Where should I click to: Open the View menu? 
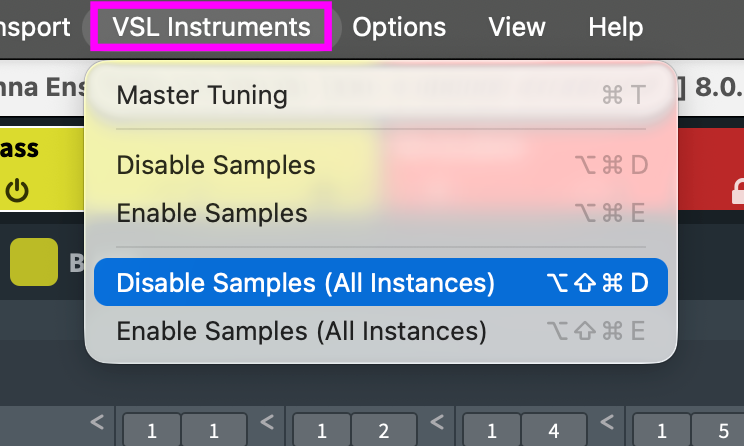(x=517, y=27)
